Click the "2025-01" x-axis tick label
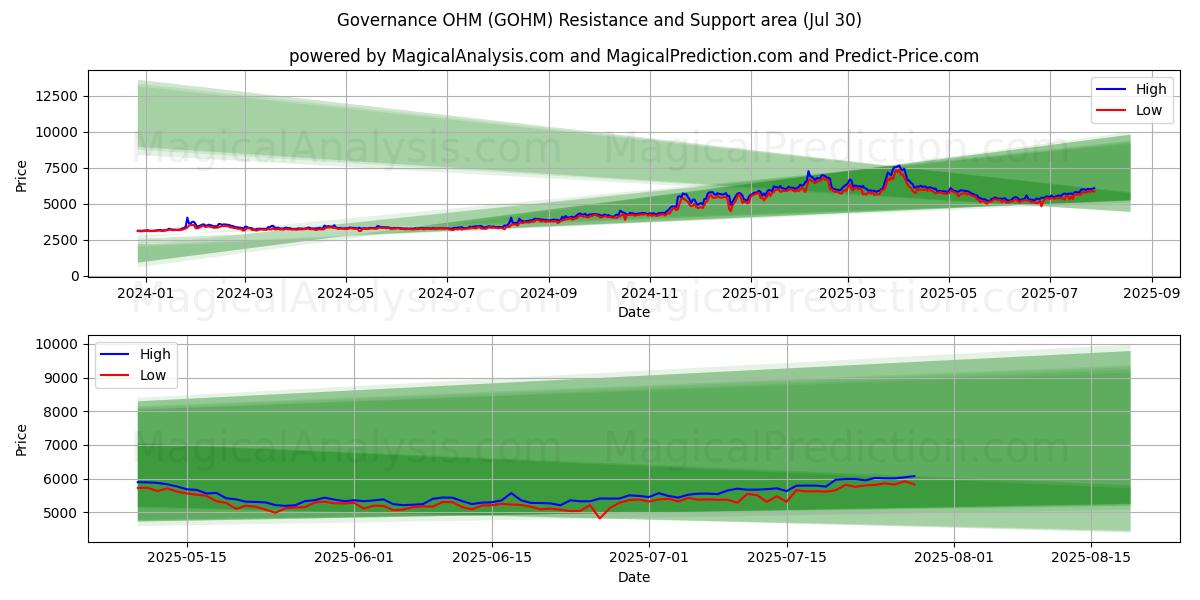 (x=750, y=293)
